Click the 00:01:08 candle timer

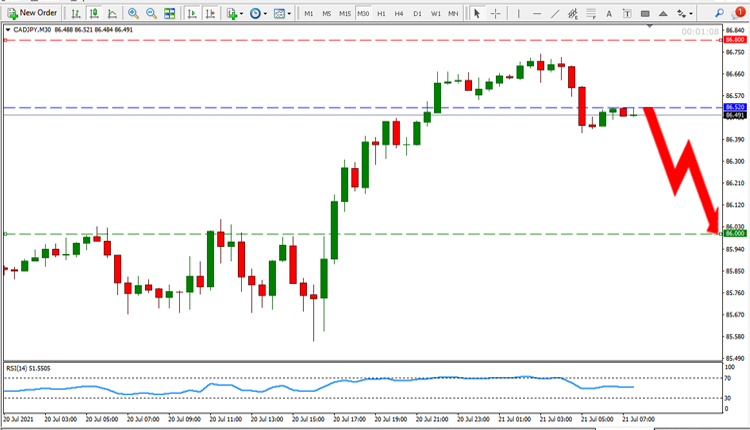[x=700, y=32]
